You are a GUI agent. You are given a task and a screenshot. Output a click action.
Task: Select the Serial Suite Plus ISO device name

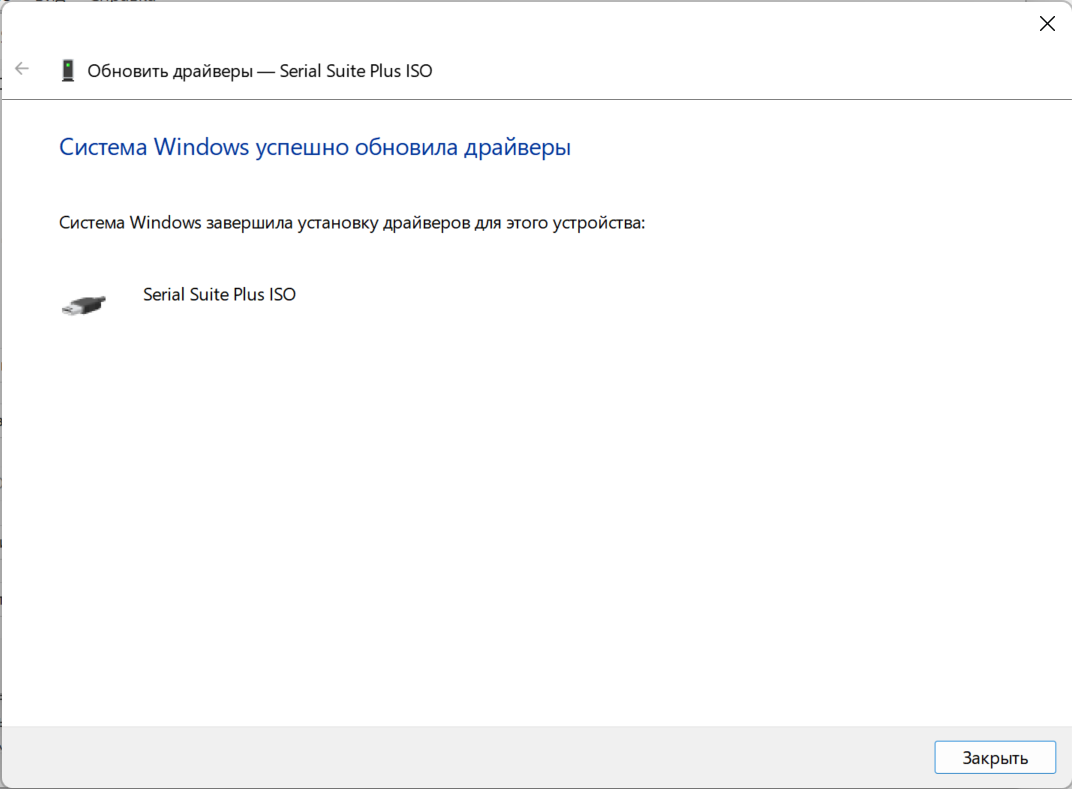click(219, 295)
